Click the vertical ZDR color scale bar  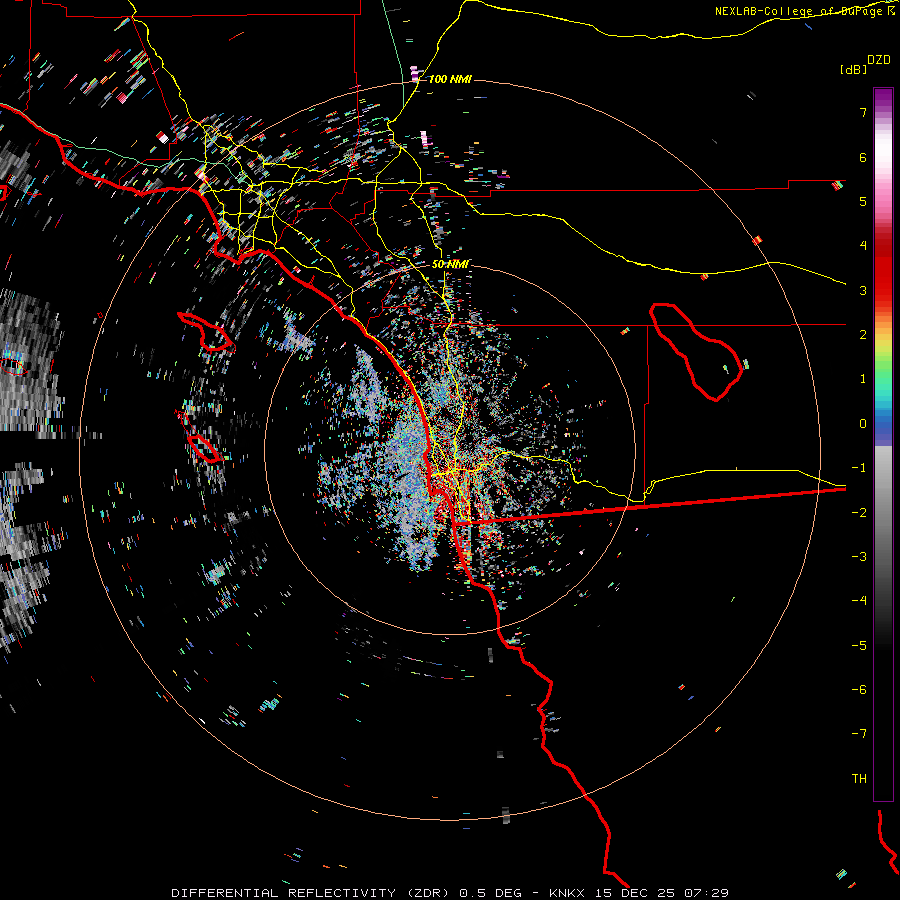tap(883, 444)
